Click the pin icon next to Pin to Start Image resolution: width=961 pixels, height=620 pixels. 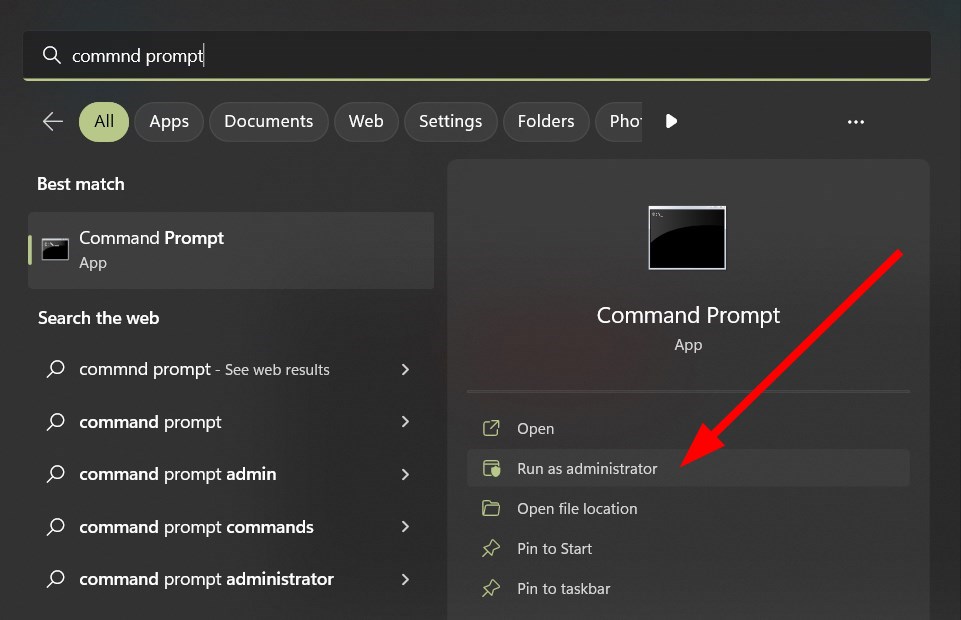[x=491, y=548]
